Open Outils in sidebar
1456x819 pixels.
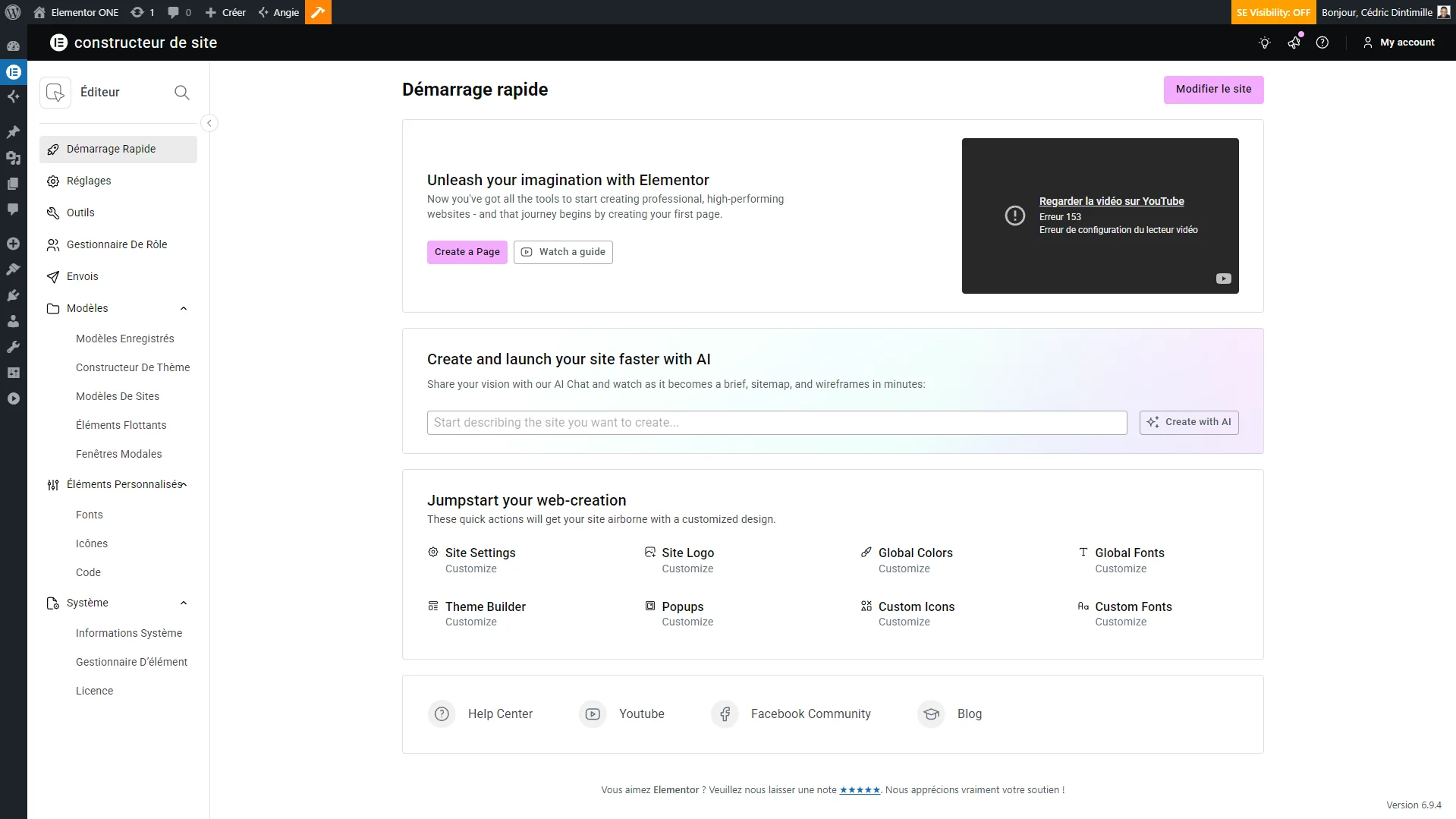[x=118, y=213]
